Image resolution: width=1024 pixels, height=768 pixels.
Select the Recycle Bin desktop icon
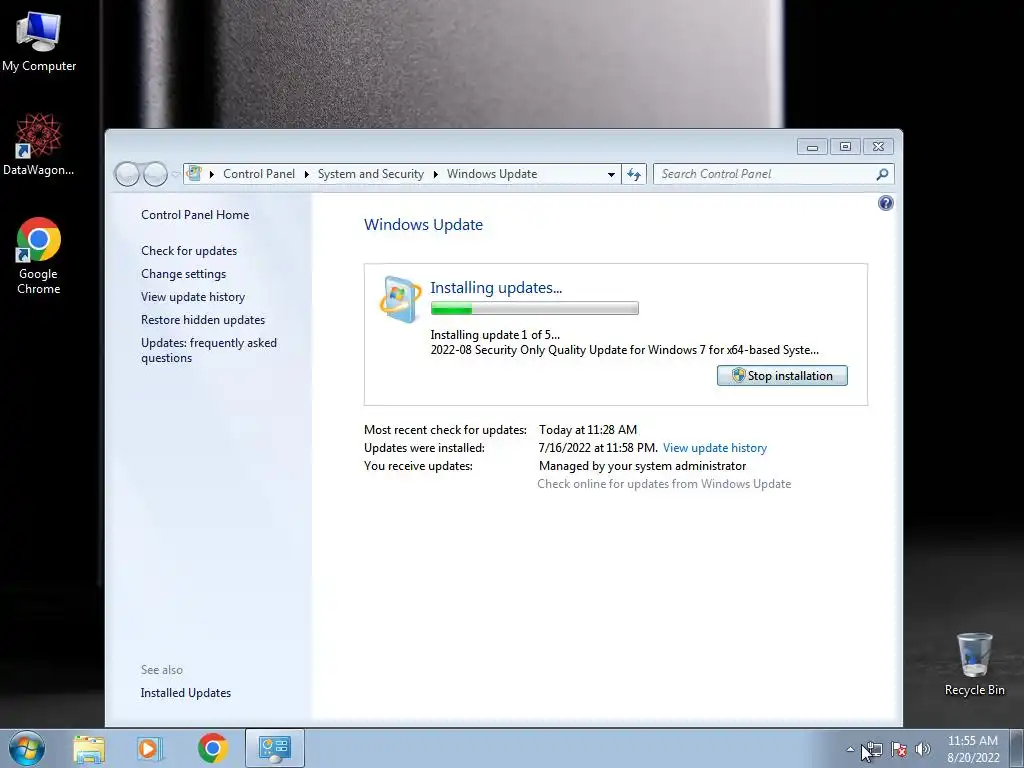tap(974, 664)
